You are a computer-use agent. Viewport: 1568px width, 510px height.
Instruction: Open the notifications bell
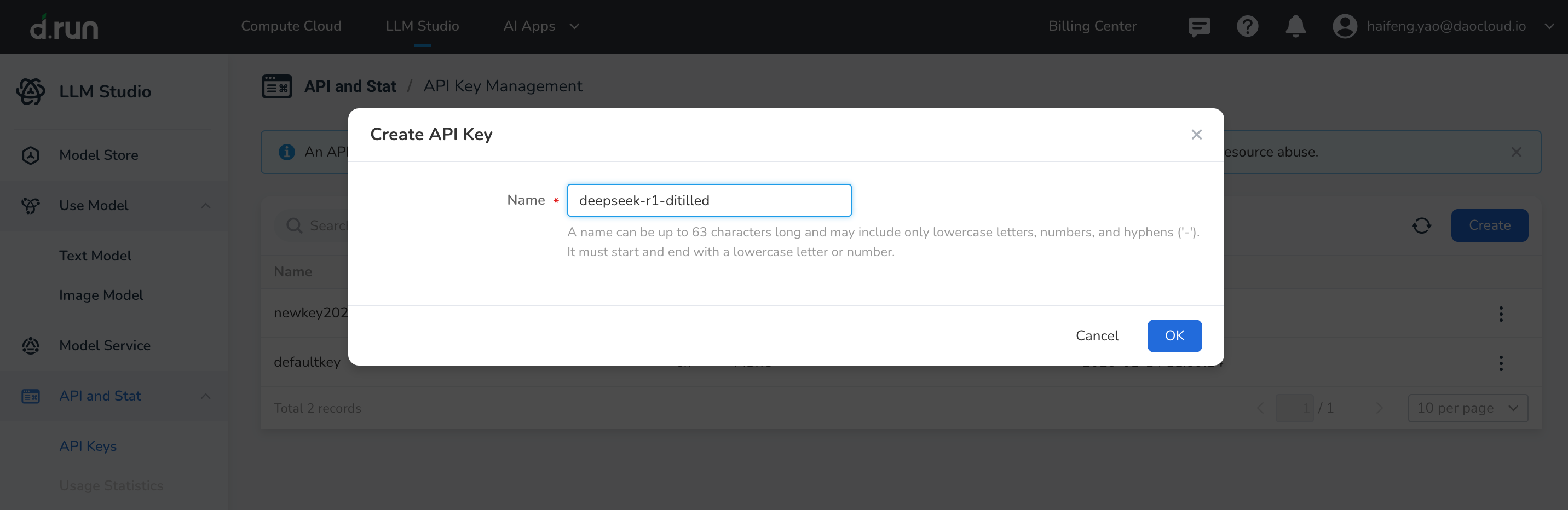pos(1295,27)
